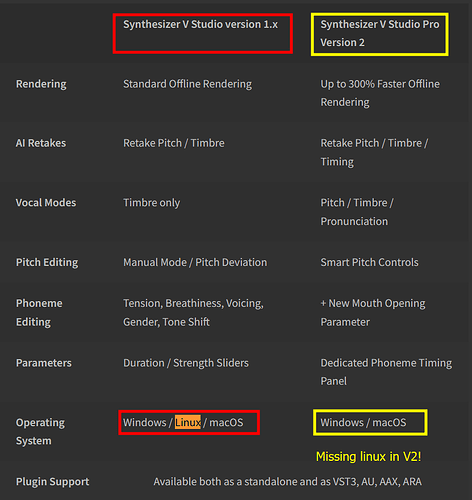Click the Standard Offline Rendering text
Image resolution: width=472 pixels, height=500 pixels.
click(188, 84)
